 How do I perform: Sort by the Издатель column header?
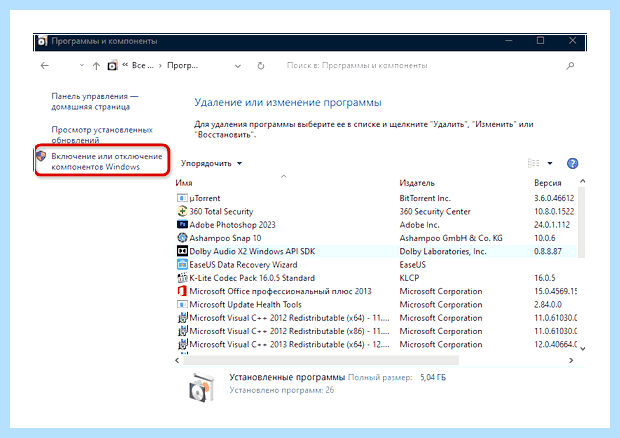click(417, 183)
